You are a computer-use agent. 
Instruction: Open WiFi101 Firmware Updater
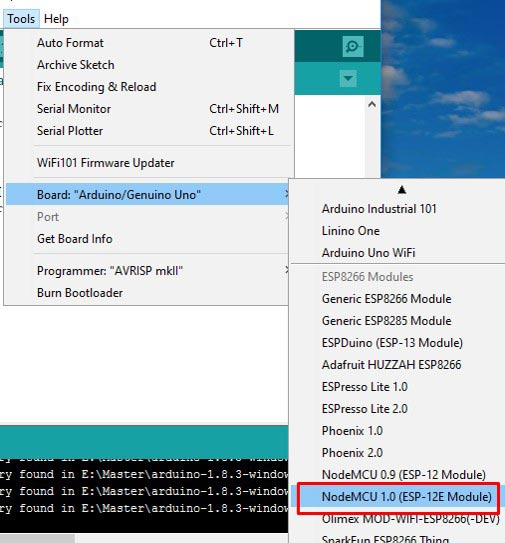tap(149, 162)
